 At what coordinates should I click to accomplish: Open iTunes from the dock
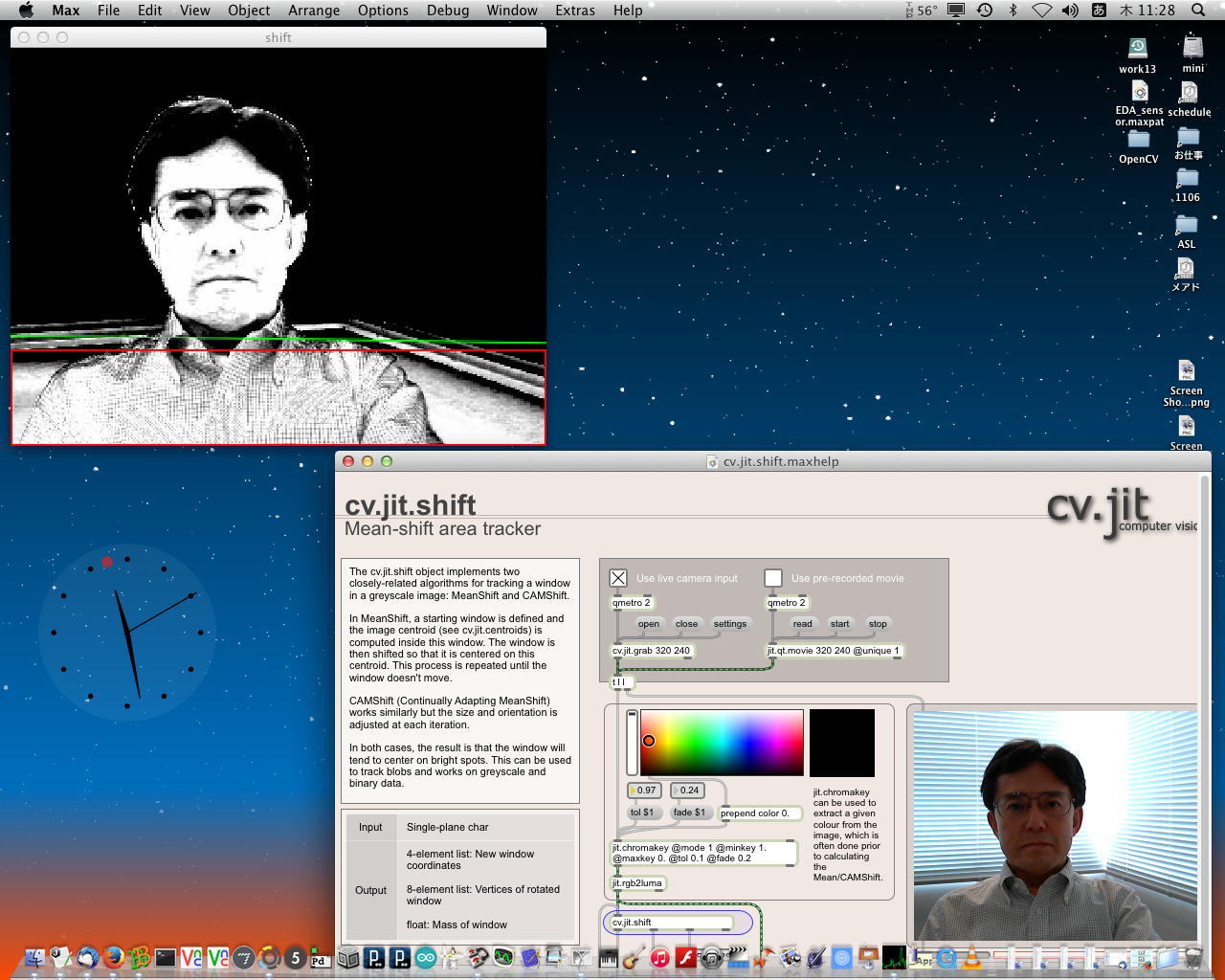pos(659,957)
